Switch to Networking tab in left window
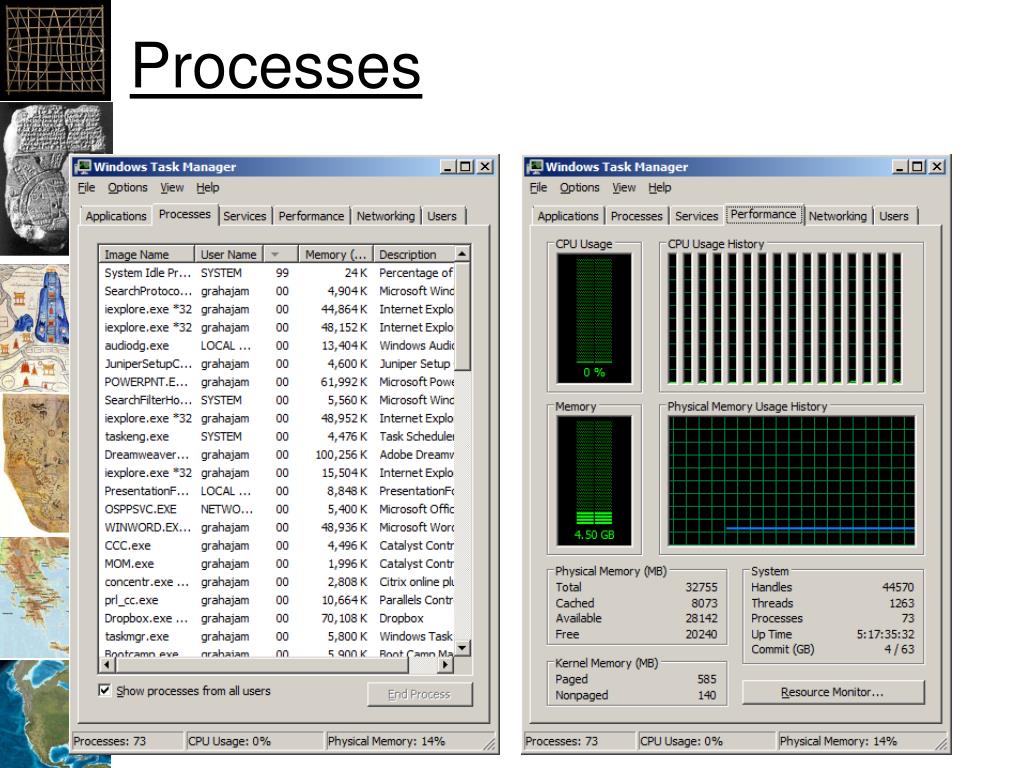1024x768 pixels. (x=385, y=216)
